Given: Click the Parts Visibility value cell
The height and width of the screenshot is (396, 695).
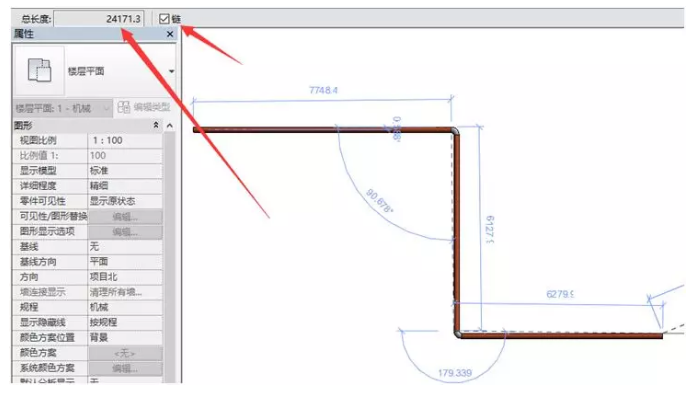Looking at the screenshot, I should pos(125,201).
